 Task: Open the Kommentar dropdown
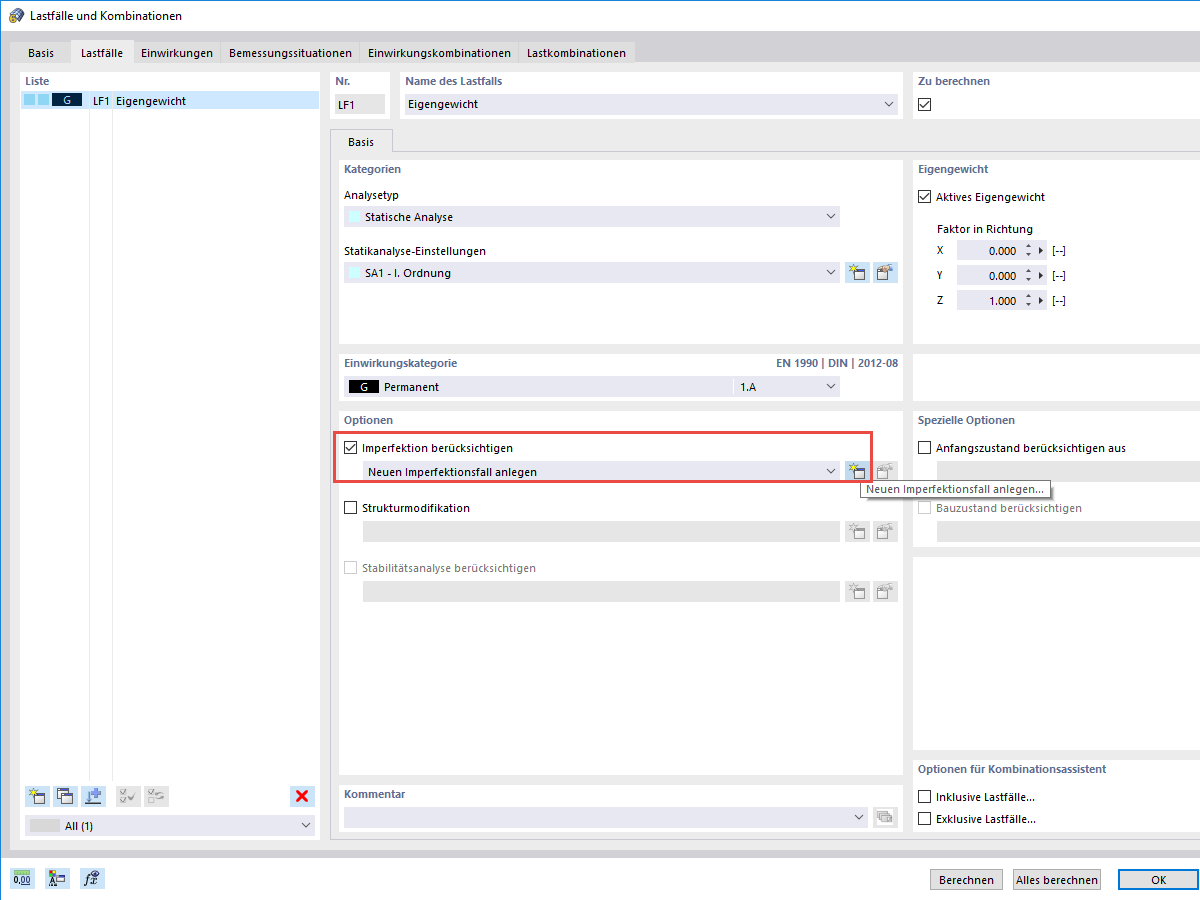point(860,817)
